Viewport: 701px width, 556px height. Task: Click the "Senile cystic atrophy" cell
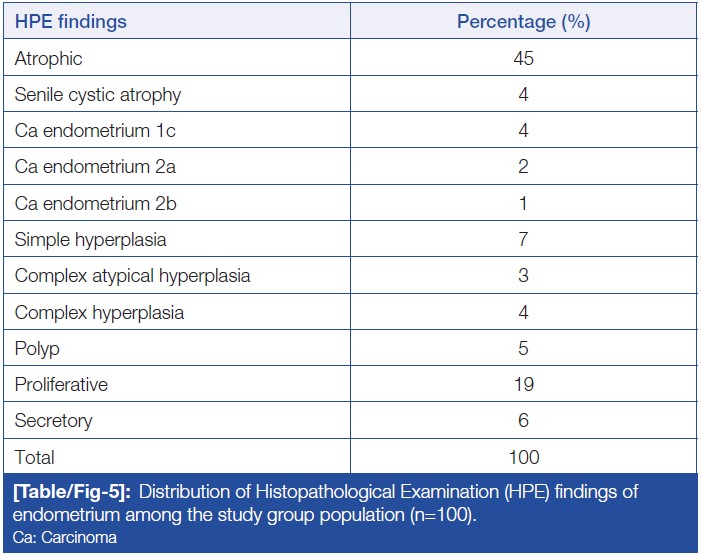click(x=97, y=95)
